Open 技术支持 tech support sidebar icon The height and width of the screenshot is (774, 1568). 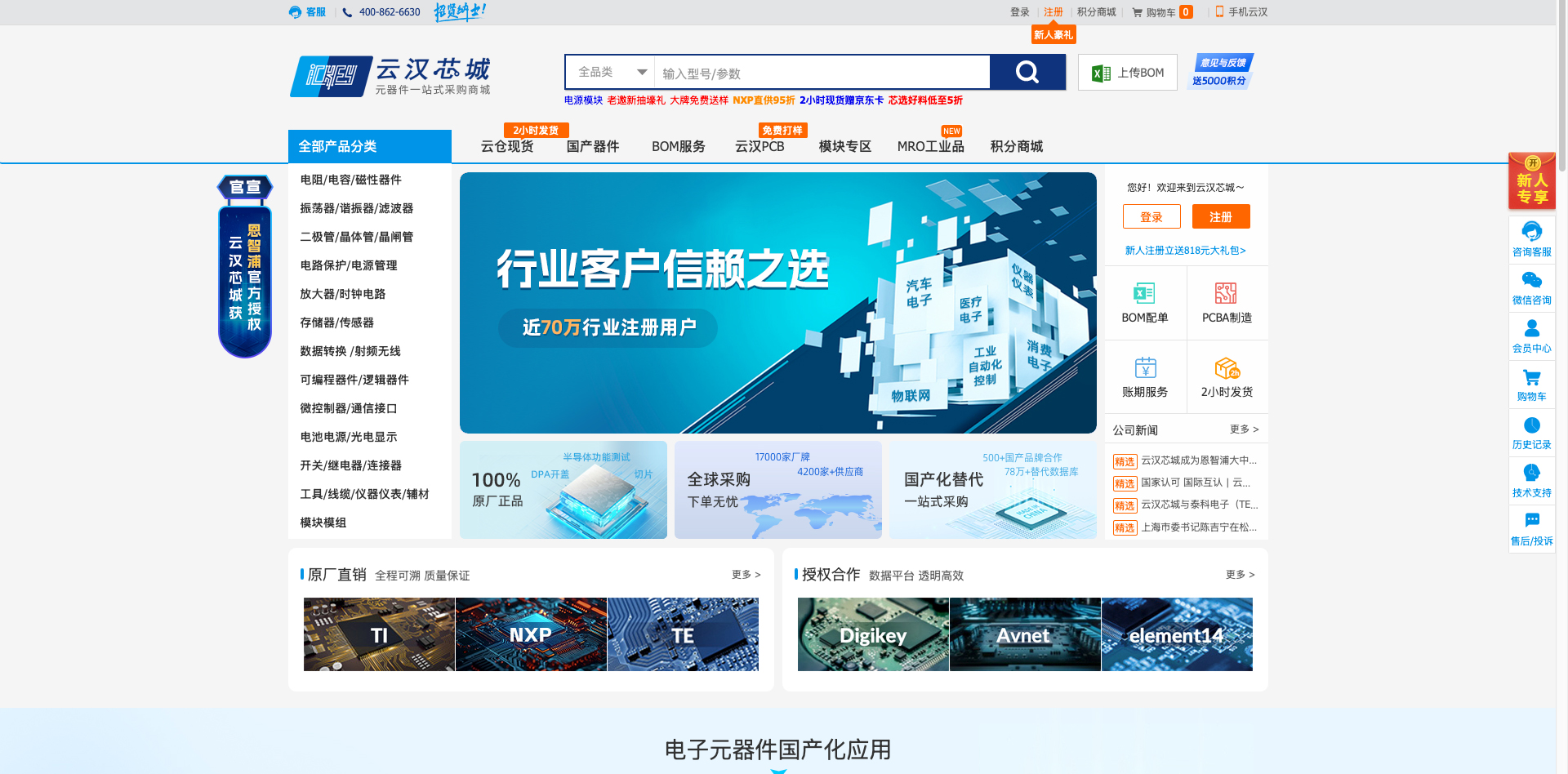tap(1531, 473)
